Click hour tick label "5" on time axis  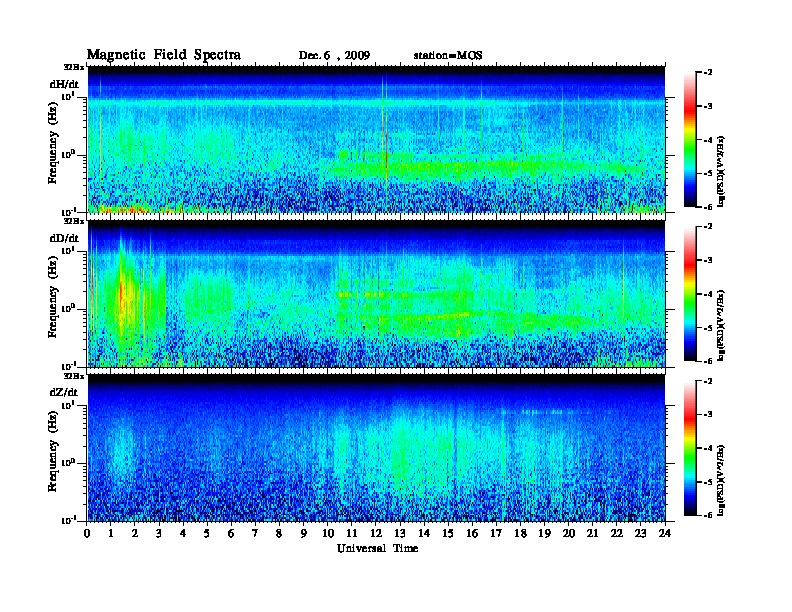pos(207,533)
